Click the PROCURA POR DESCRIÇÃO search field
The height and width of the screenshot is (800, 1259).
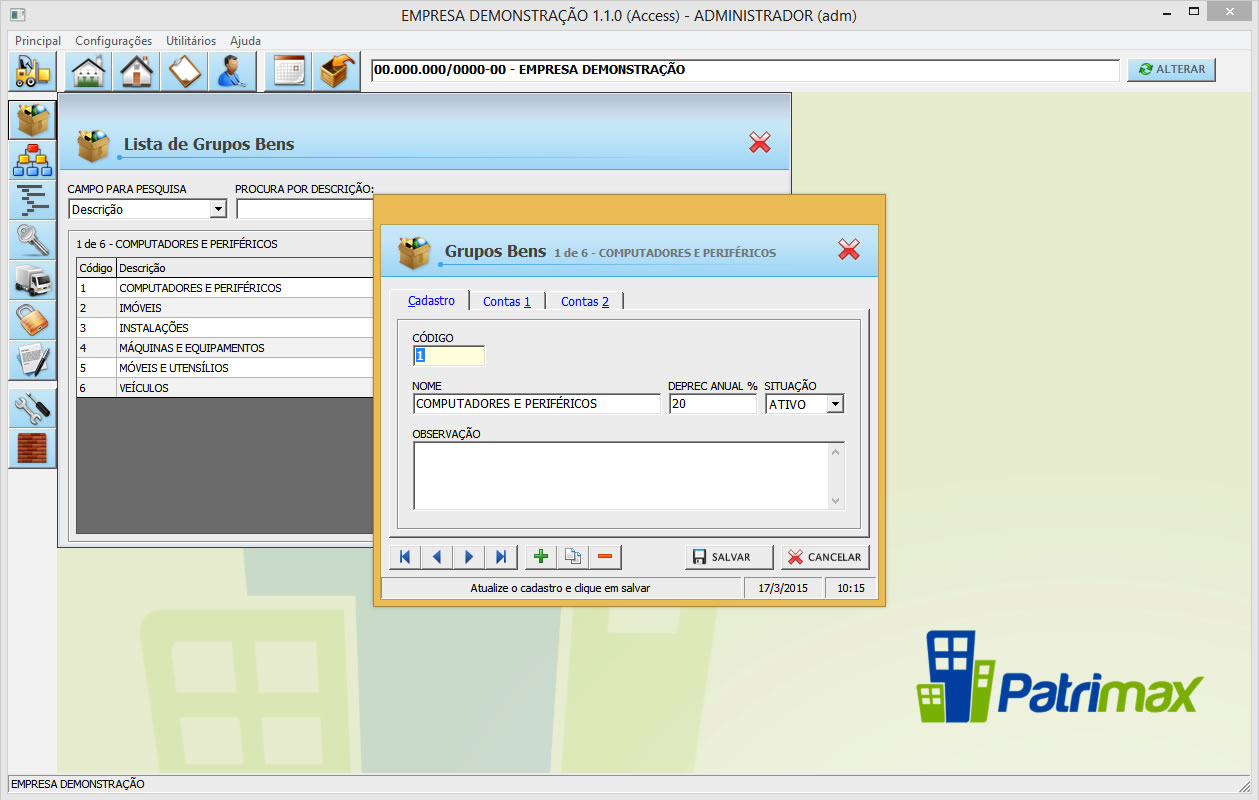click(x=305, y=209)
